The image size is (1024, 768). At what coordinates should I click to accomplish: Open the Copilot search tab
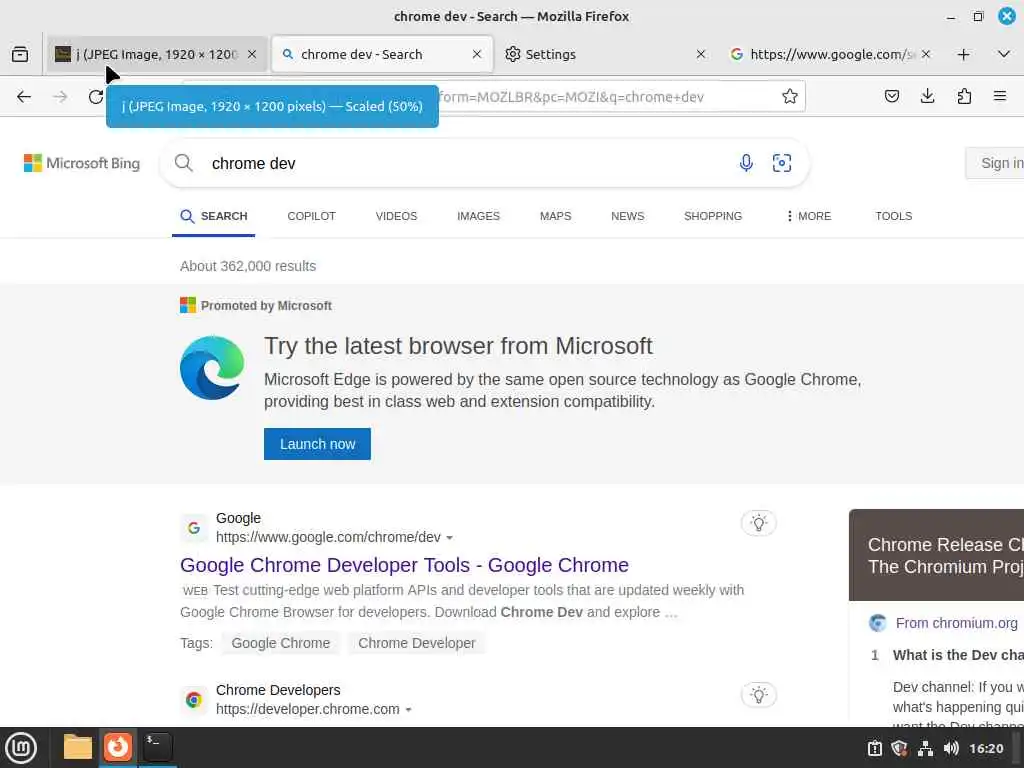(x=312, y=216)
